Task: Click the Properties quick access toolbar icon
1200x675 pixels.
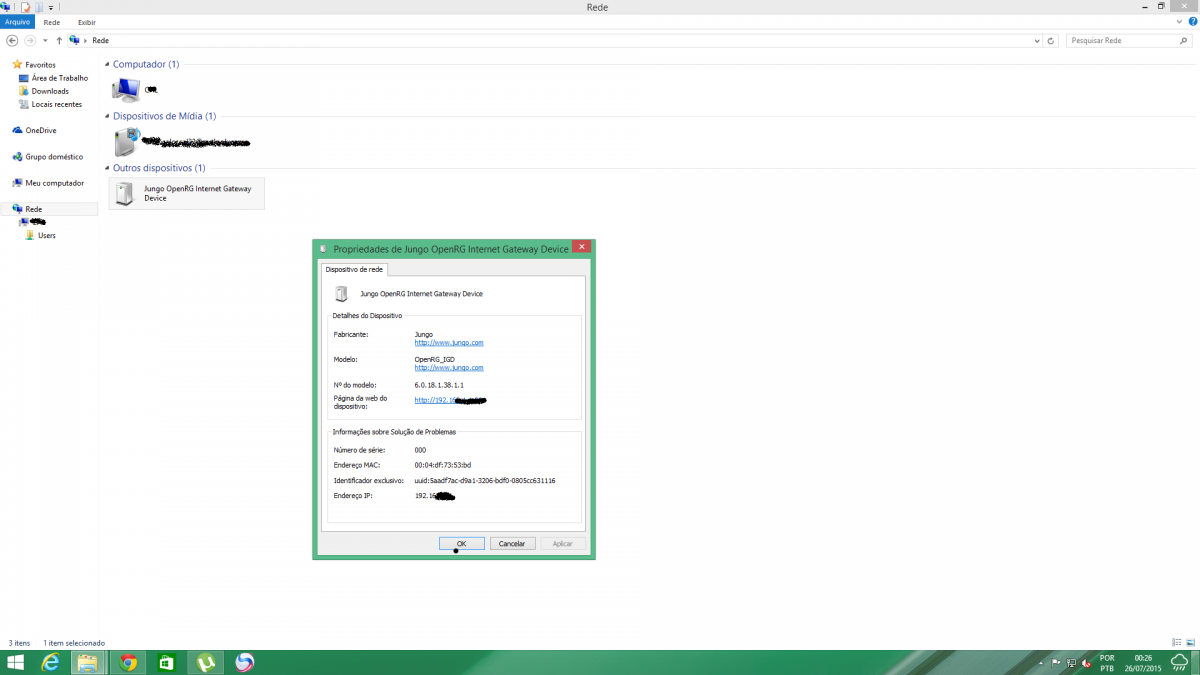Action: point(26,7)
